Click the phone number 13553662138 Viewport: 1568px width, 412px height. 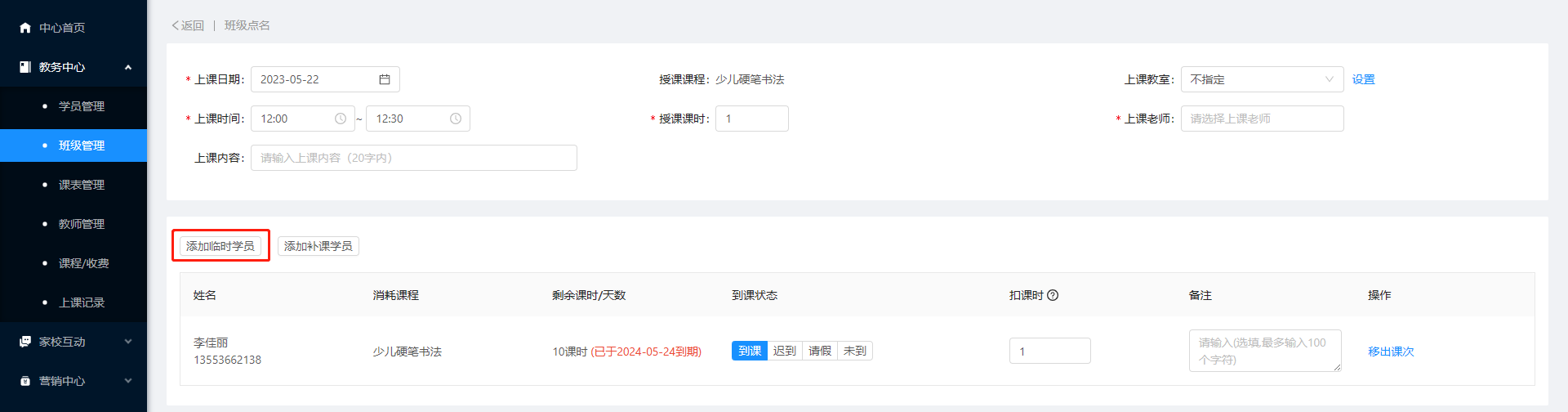point(227,360)
